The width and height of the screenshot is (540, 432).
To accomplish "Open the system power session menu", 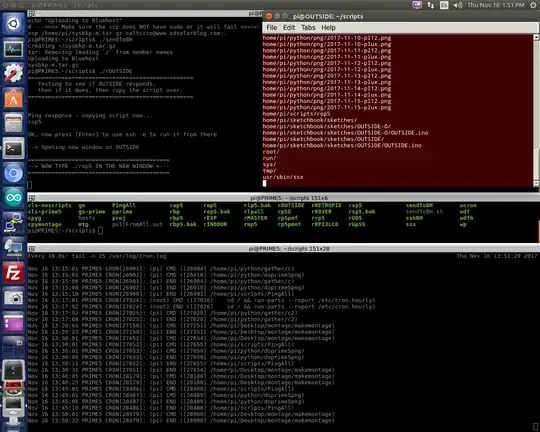I will point(533,5).
